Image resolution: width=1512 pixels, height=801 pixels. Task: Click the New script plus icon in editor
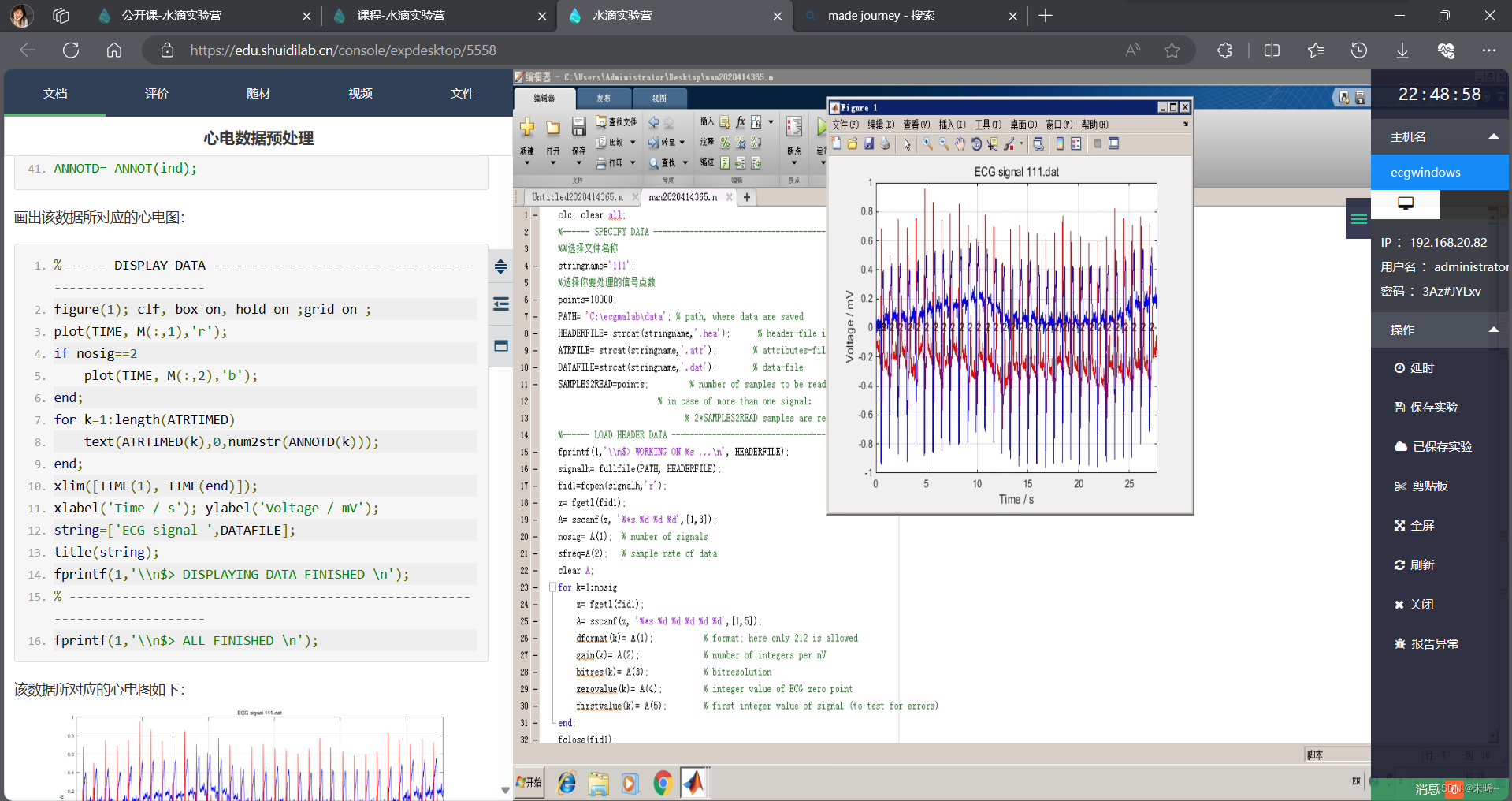pyautogui.click(x=527, y=127)
